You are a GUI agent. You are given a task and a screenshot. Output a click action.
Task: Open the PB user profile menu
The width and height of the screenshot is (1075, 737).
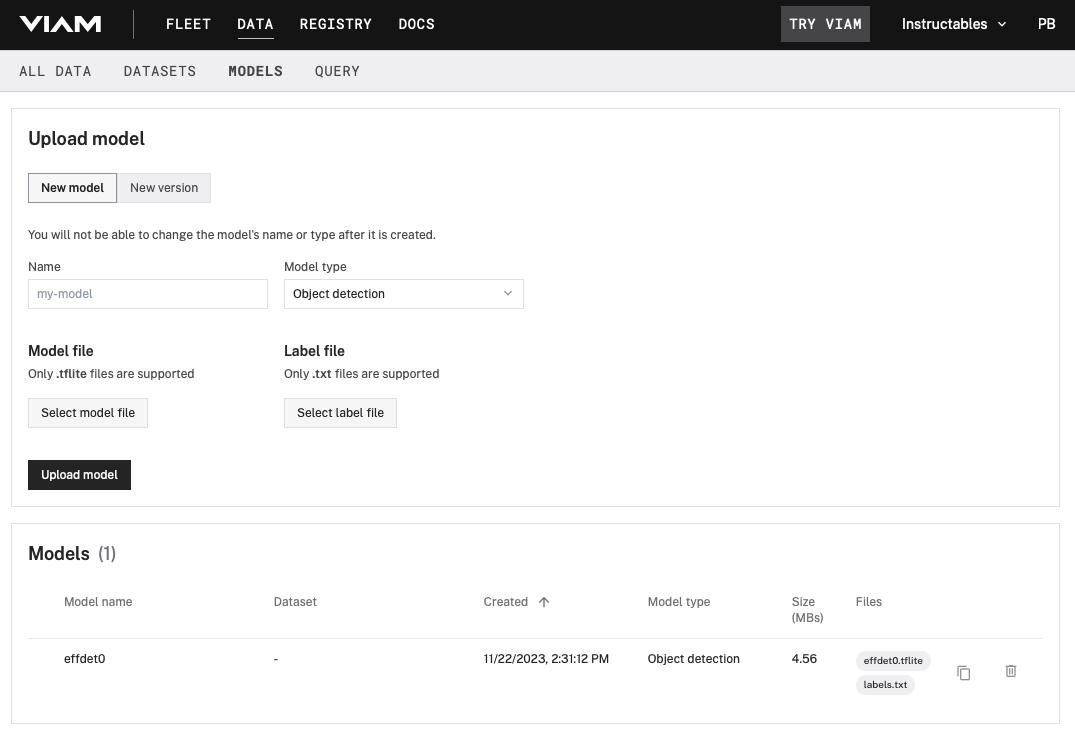[x=1046, y=24]
